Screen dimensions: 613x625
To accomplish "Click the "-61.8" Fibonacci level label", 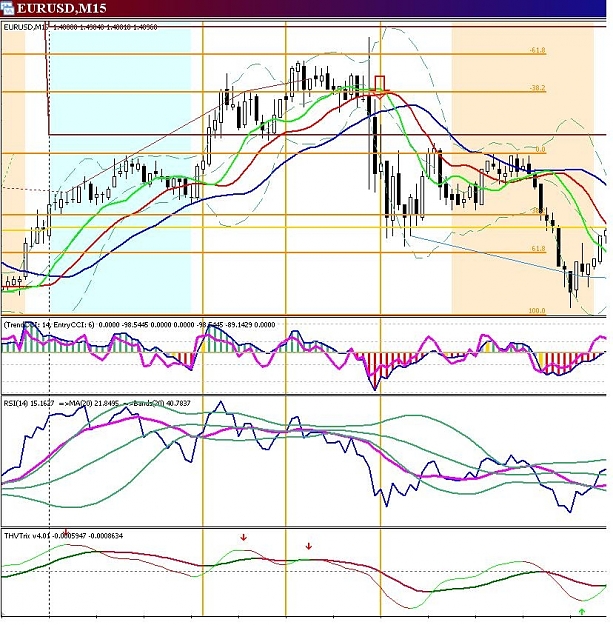I will tap(537, 50).
